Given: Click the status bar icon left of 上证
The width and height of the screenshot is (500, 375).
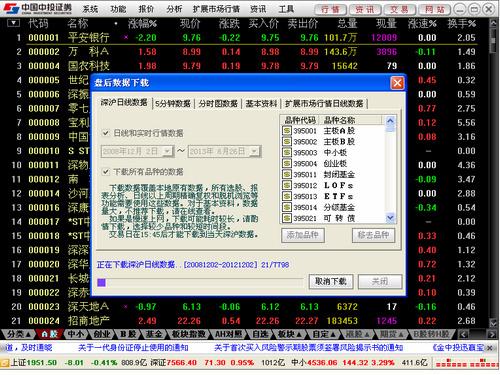Looking at the screenshot, I should point(5,362).
